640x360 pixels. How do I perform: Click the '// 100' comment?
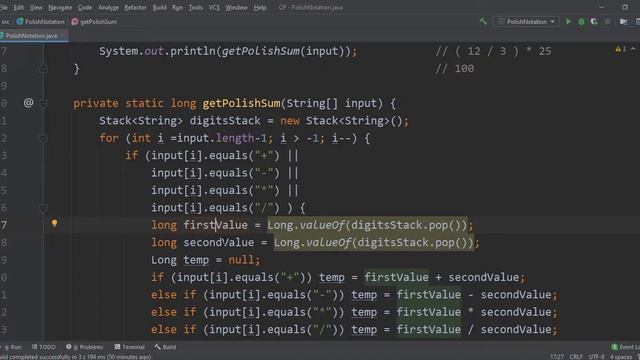pyautogui.click(x=455, y=68)
